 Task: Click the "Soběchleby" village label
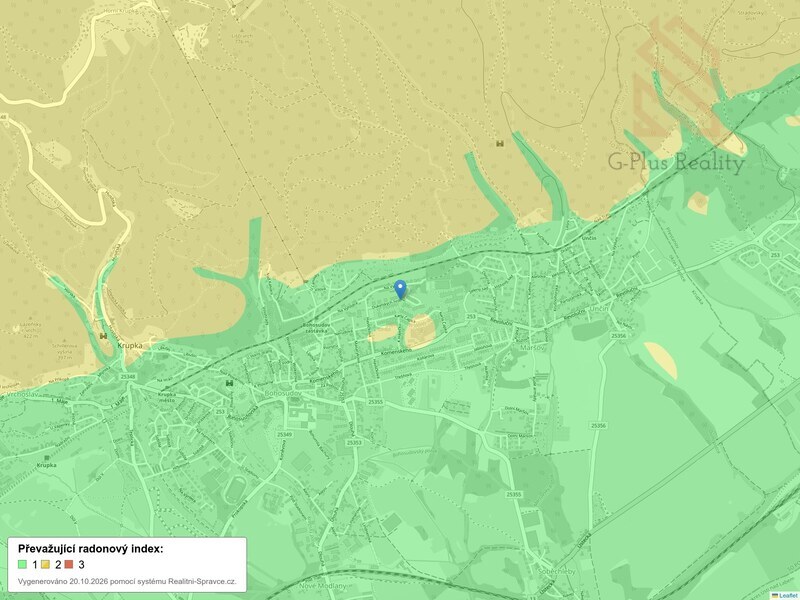557,571
